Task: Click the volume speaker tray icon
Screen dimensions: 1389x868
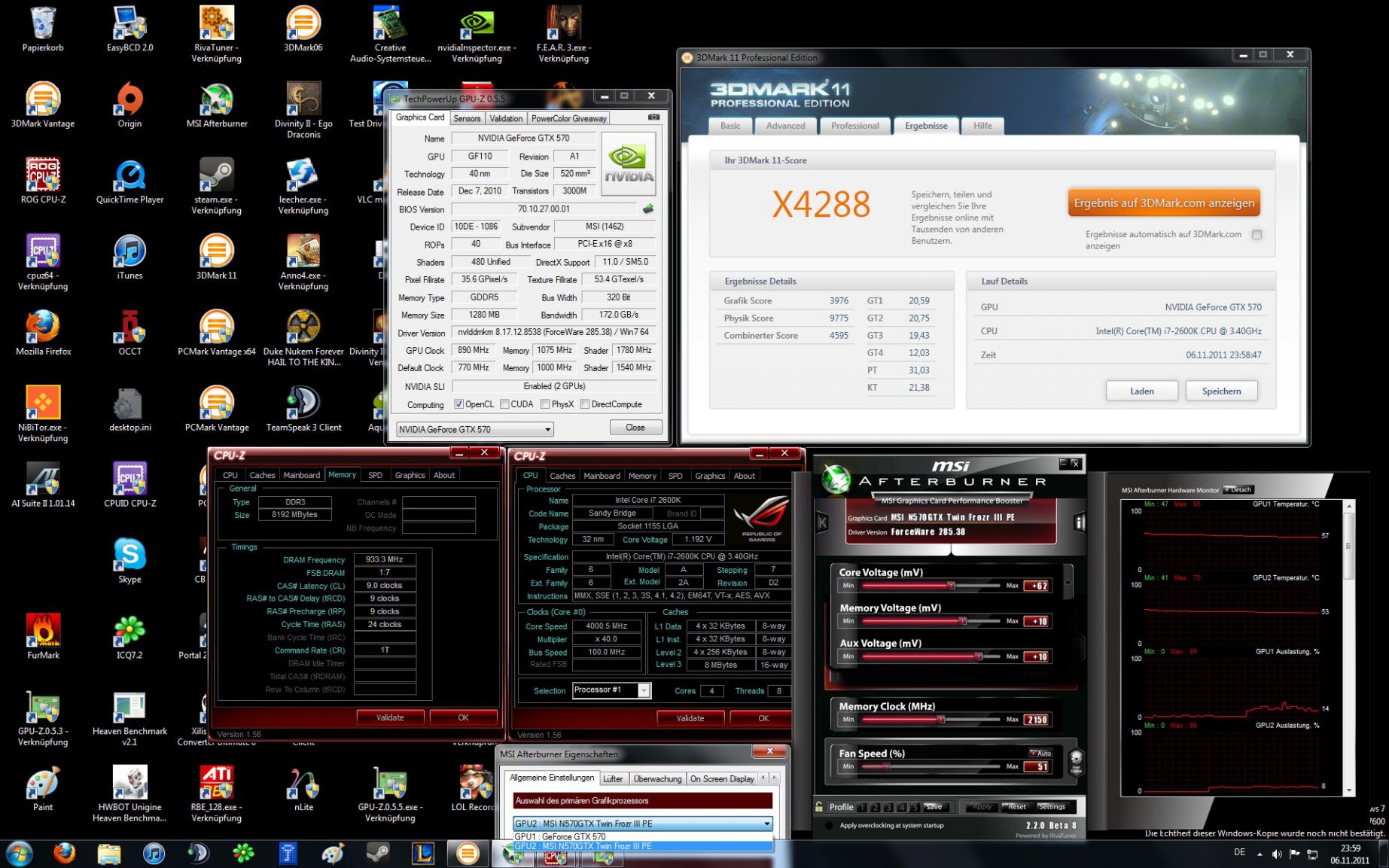Action: point(1277,854)
